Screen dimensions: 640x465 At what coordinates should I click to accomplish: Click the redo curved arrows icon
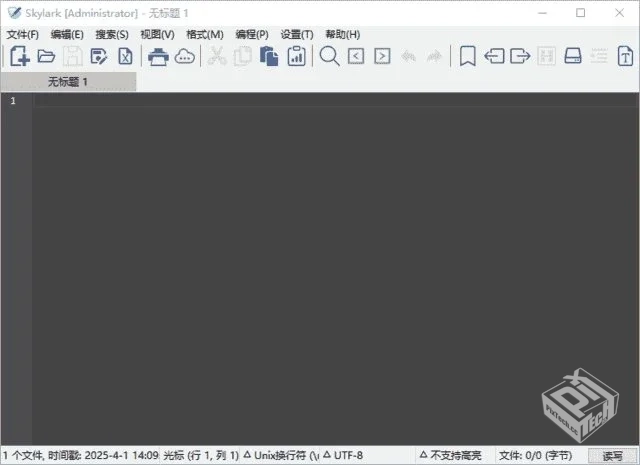[x=434, y=56]
